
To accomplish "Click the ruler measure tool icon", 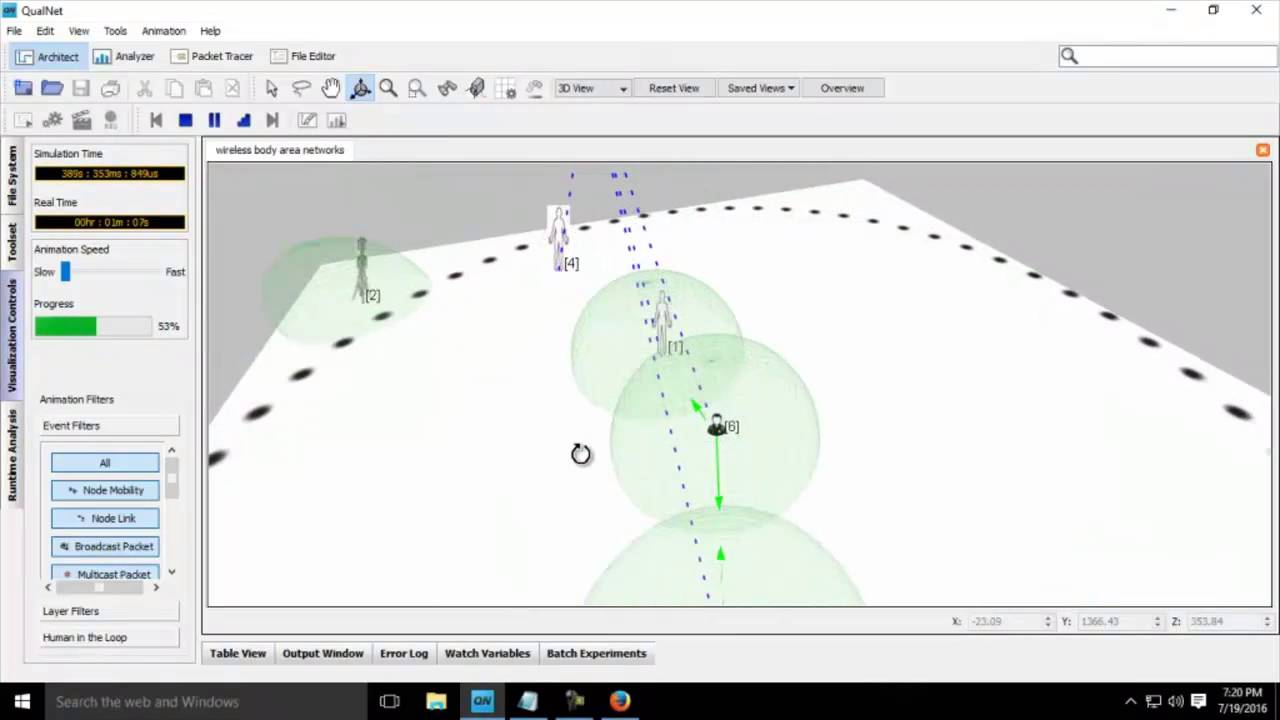I will pos(476,88).
